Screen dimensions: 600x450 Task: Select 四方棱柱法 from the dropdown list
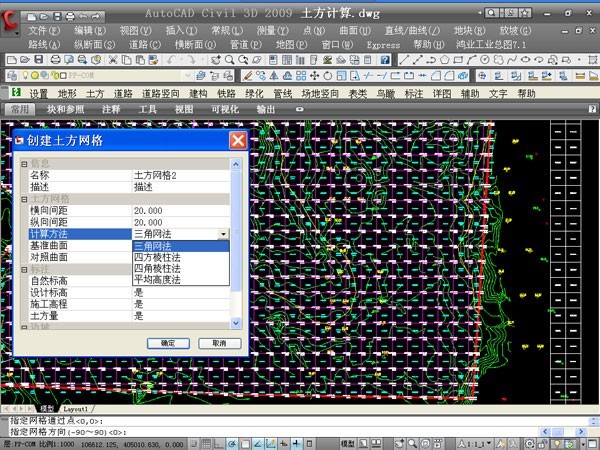click(x=157, y=257)
